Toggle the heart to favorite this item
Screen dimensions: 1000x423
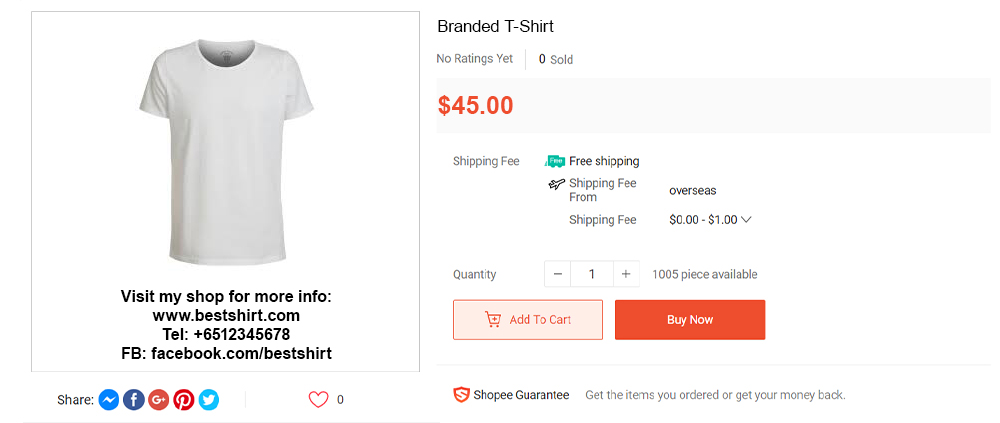[x=318, y=400]
